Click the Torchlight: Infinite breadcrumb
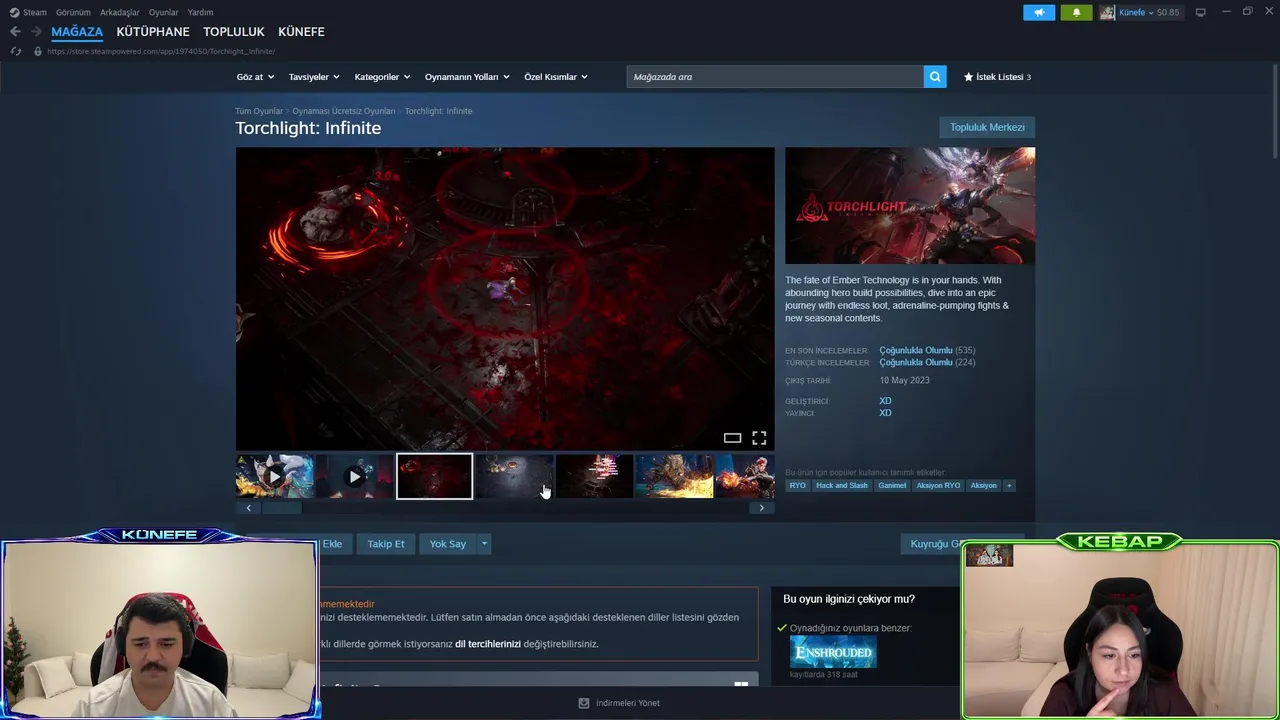This screenshot has width=1280, height=720. pos(438,111)
